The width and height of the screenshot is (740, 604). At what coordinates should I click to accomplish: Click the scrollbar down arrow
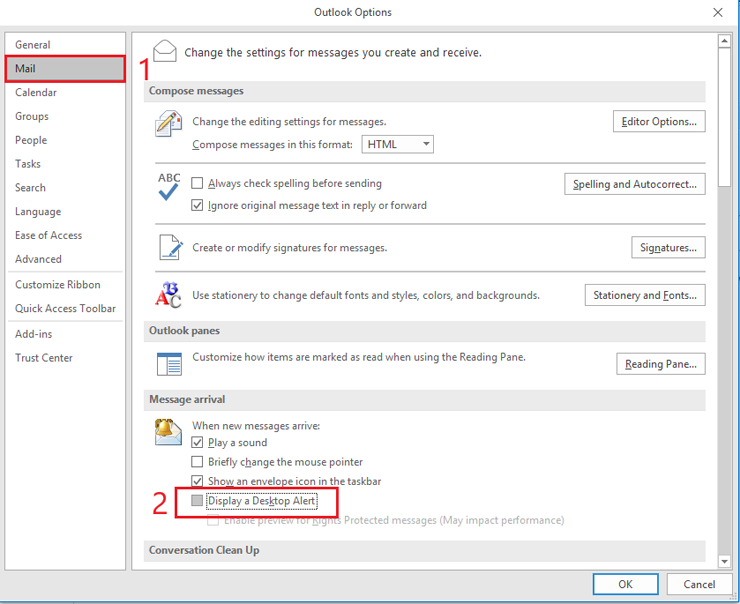(724, 561)
